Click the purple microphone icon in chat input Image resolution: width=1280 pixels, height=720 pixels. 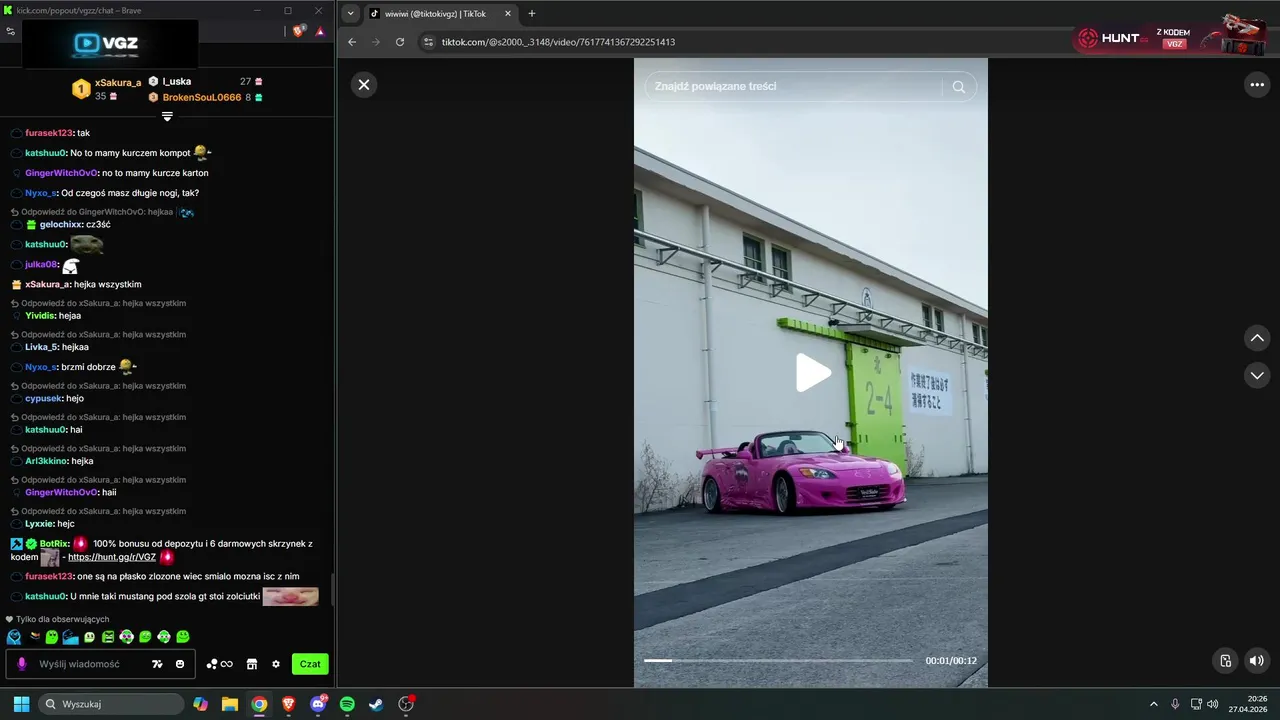click(22, 664)
